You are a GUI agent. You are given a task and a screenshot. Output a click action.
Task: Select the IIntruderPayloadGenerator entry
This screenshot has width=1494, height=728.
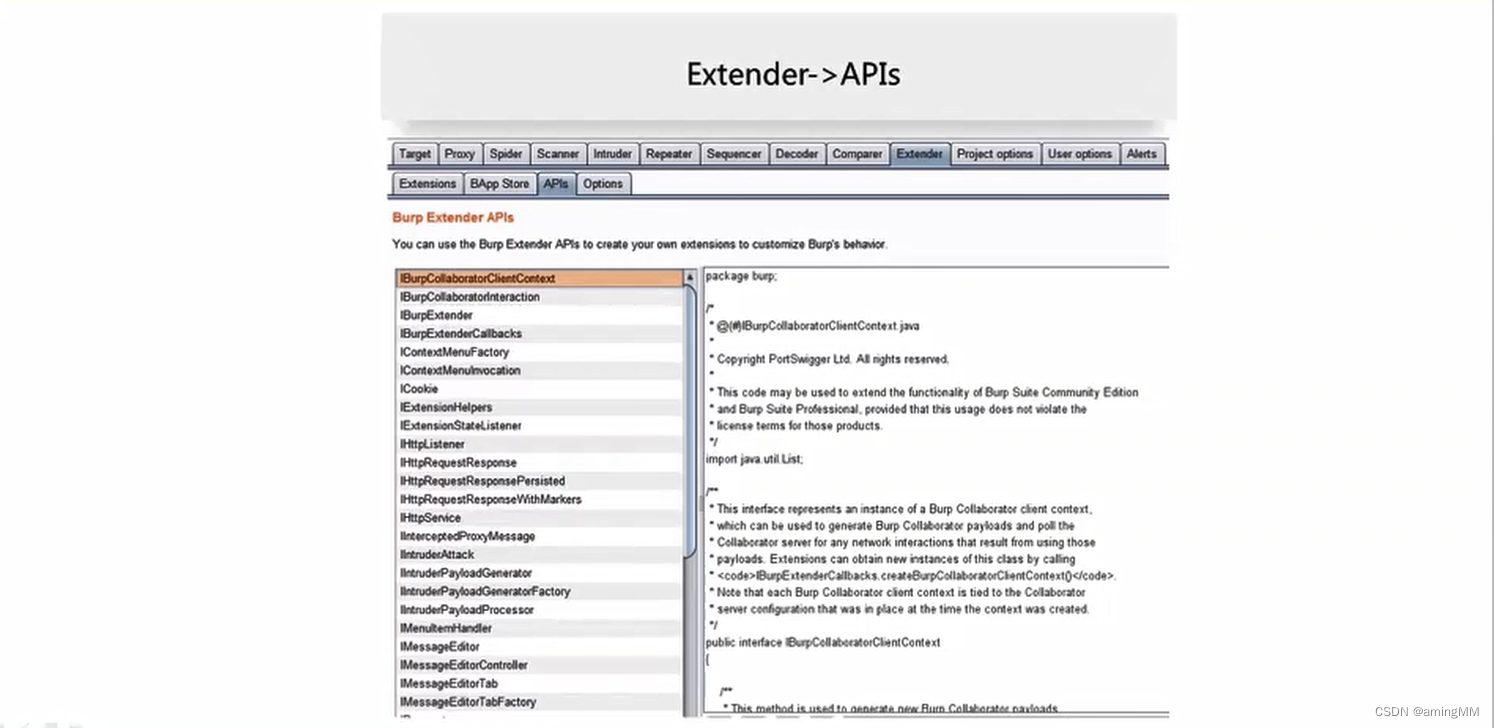[x=539, y=573]
